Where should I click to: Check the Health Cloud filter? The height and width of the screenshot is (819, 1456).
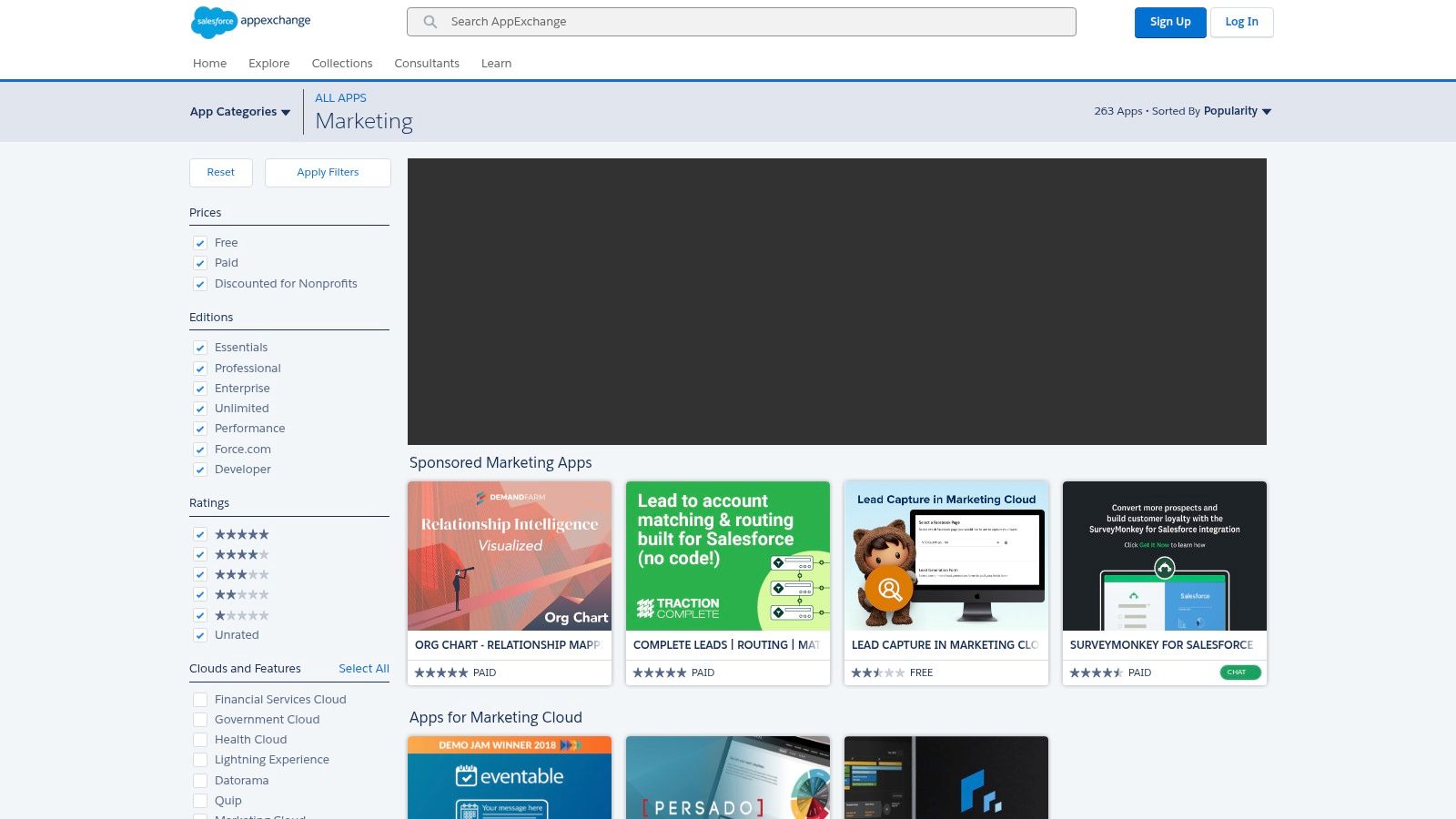tap(200, 740)
